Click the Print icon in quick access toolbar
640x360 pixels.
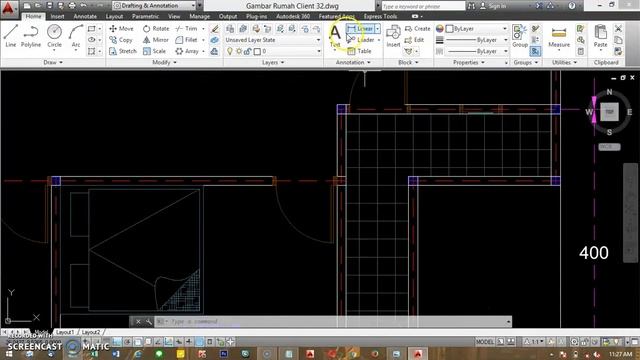(72, 6)
